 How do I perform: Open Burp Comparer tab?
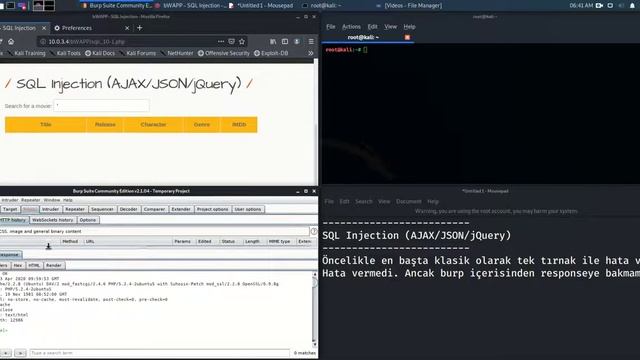[154, 209]
